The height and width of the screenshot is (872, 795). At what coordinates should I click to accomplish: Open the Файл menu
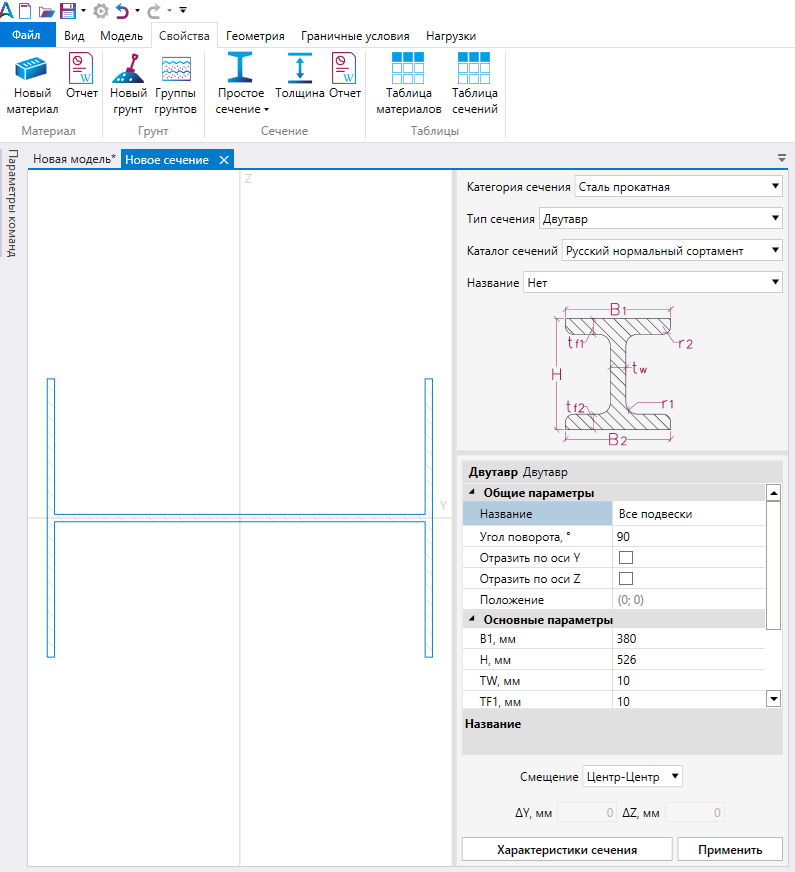[27, 35]
